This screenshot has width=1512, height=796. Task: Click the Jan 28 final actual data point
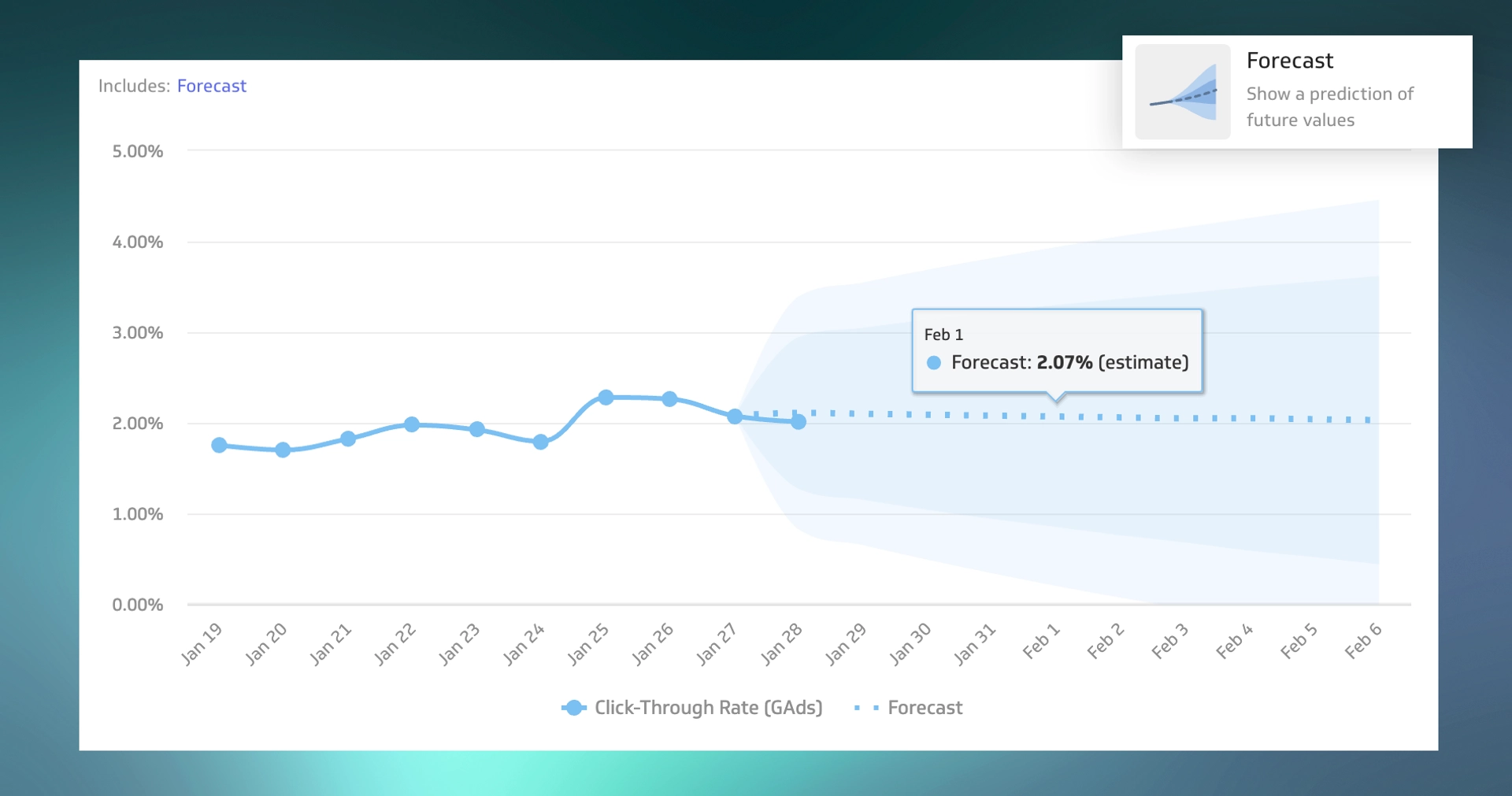(x=798, y=423)
